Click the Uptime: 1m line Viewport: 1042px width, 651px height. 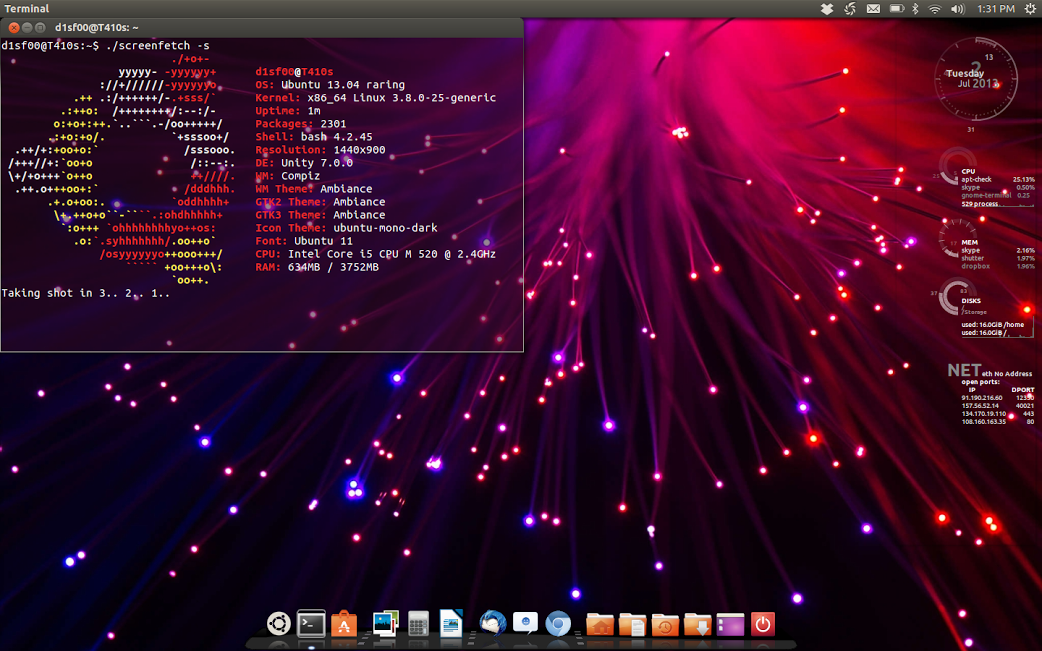(x=288, y=110)
